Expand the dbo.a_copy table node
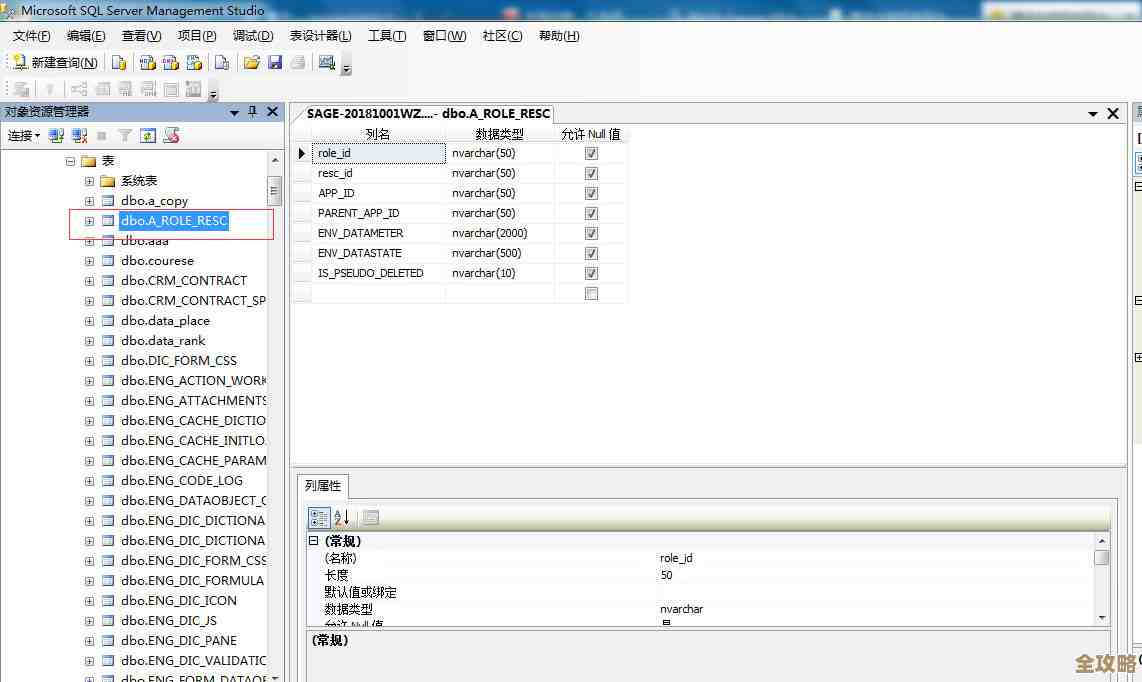 [89, 201]
